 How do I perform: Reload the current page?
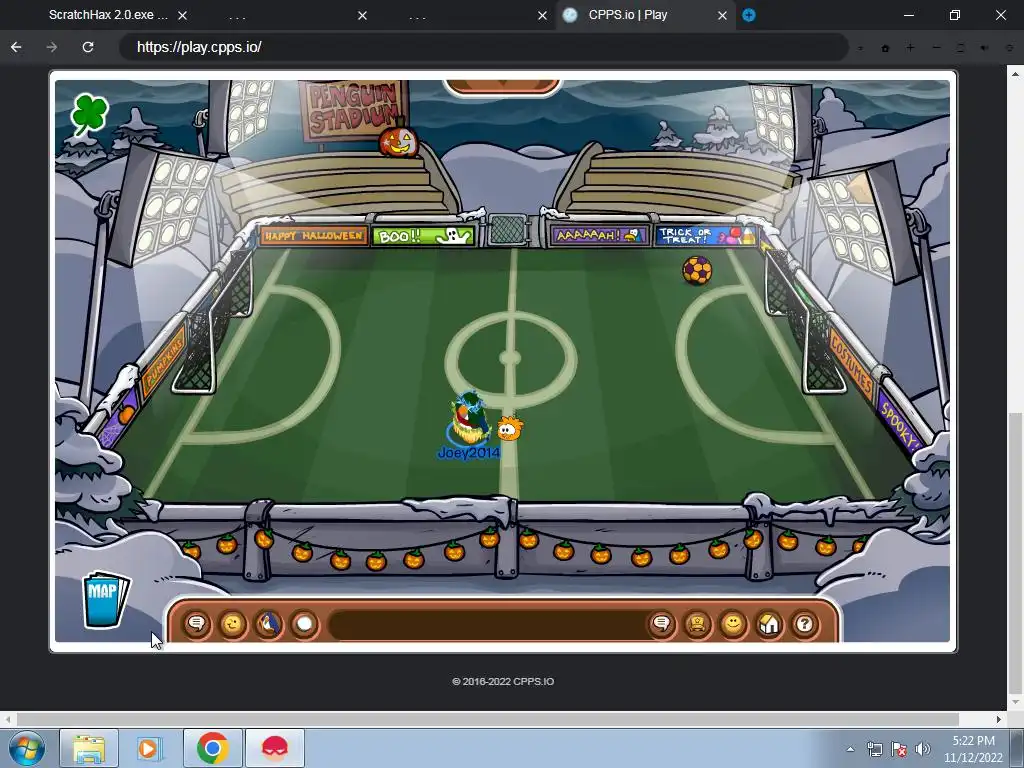click(88, 47)
